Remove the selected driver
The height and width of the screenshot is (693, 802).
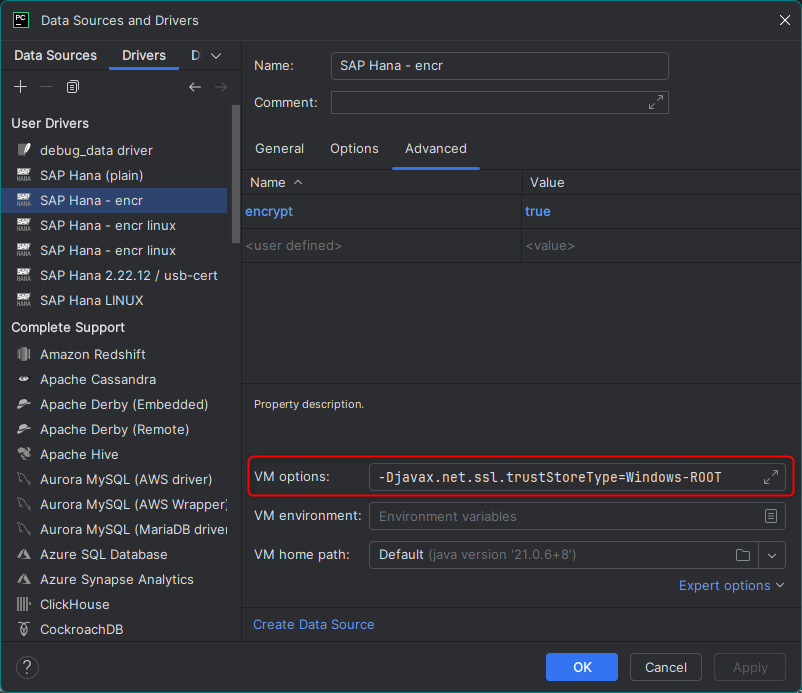pos(46,87)
